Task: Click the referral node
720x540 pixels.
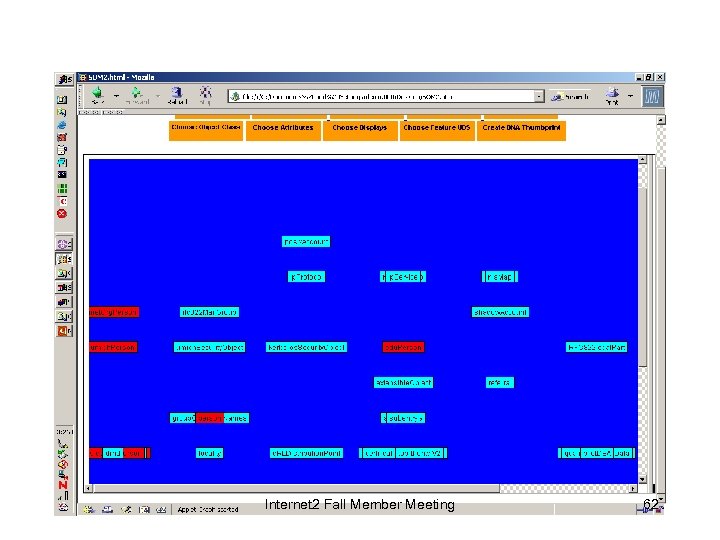Action: pos(500,382)
